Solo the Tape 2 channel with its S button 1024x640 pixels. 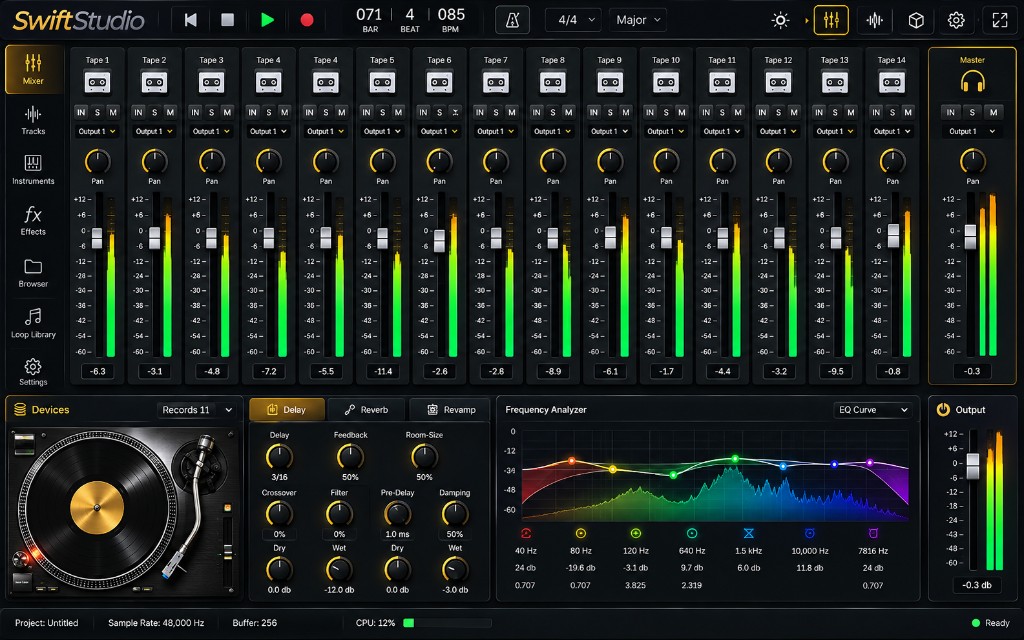click(x=154, y=112)
